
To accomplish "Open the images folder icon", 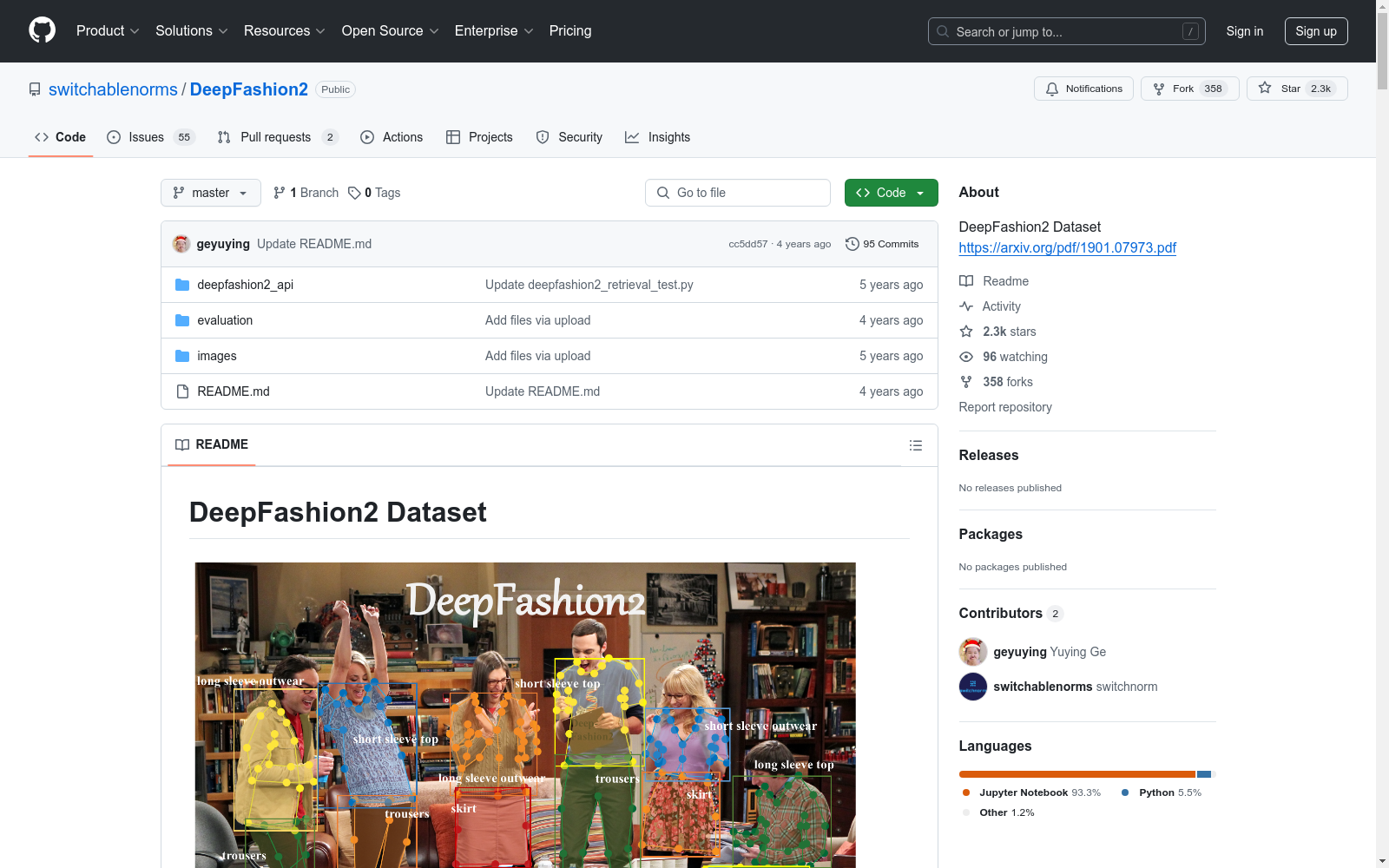I will (182, 356).
